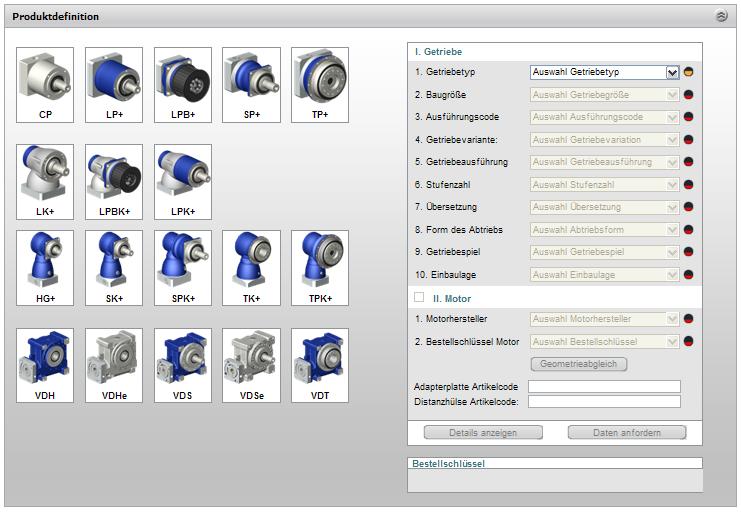Enable the II. Motor checkbox
Viewport: 741px width, 513px height.
420,297
